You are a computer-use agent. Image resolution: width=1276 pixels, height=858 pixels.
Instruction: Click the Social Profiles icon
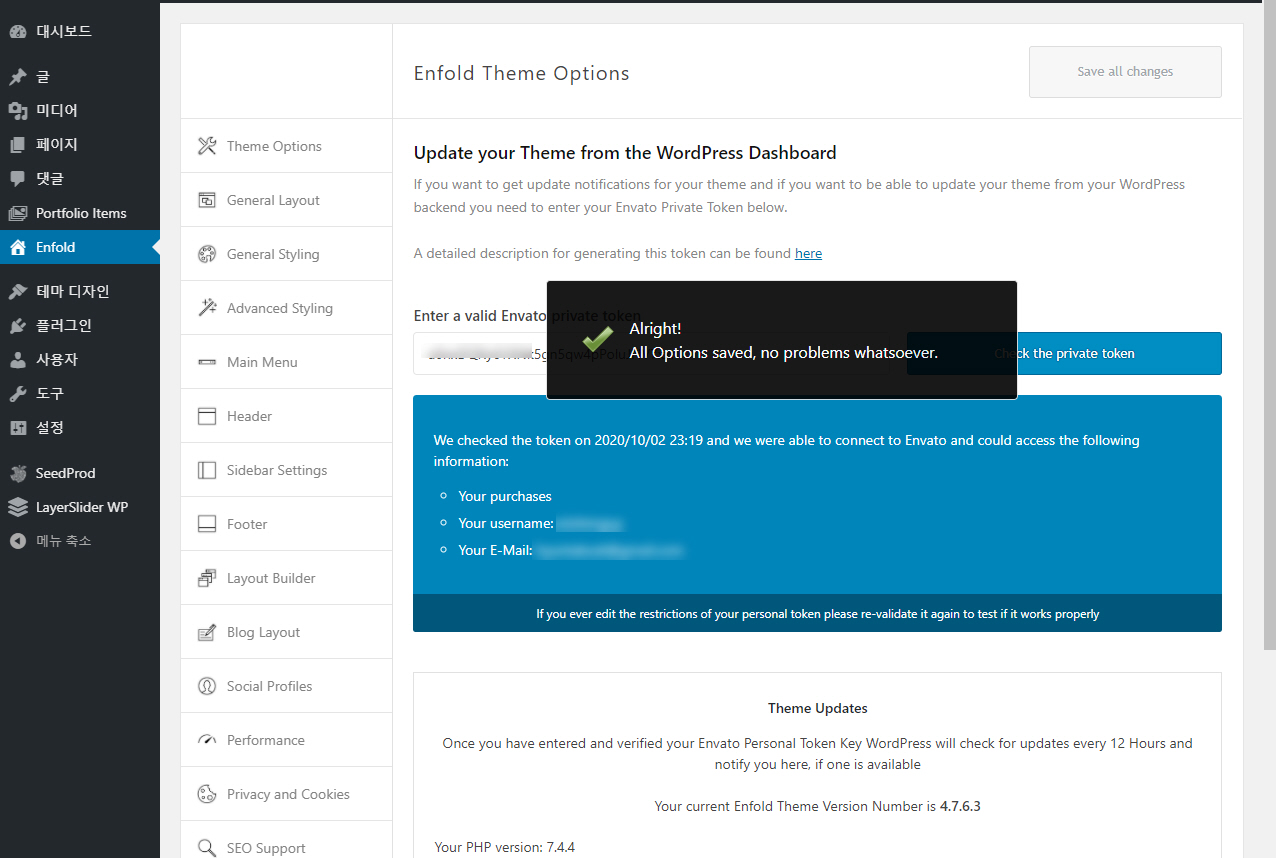point(207,686)
